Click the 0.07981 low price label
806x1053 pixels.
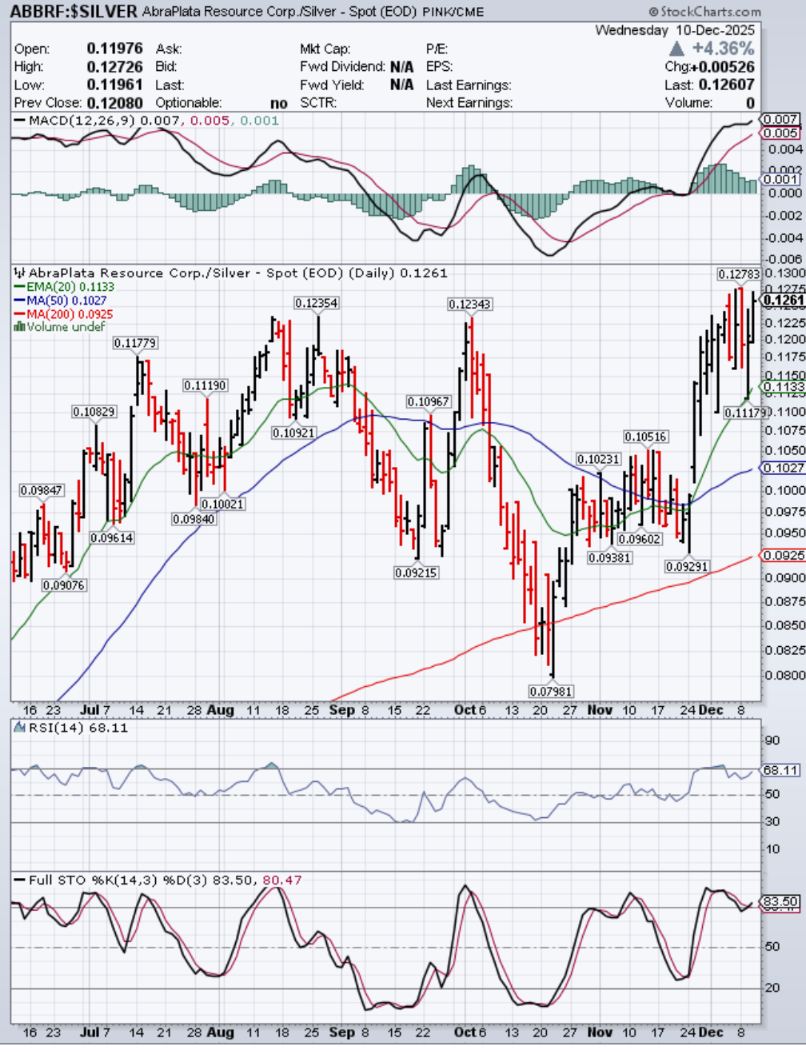[551, 691]
